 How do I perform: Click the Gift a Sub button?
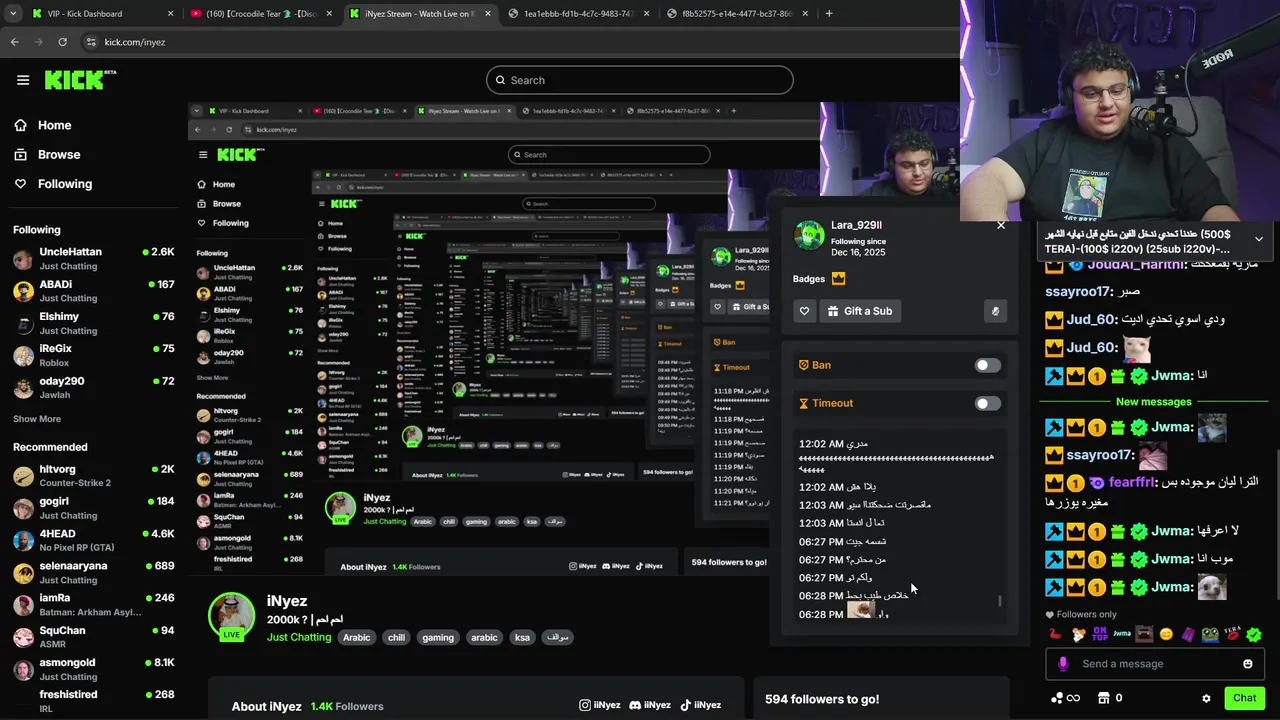click(x=859, y=311)
